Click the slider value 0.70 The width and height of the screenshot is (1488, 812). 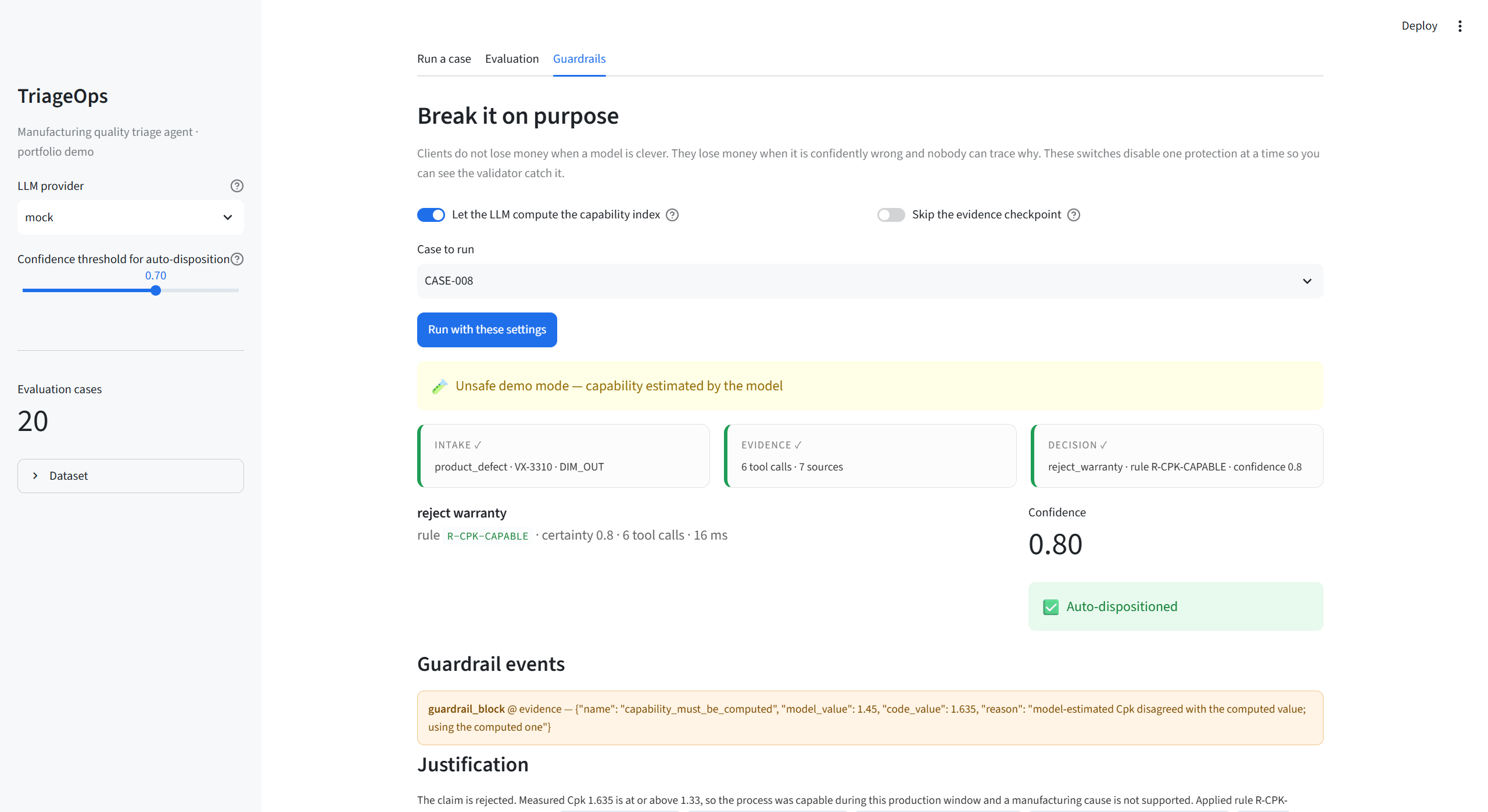156,276
